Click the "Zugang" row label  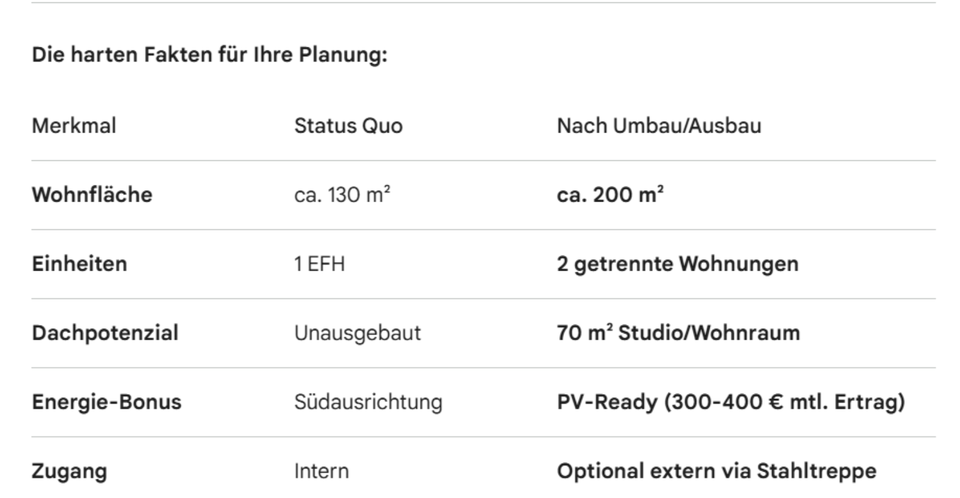point(69,471)
